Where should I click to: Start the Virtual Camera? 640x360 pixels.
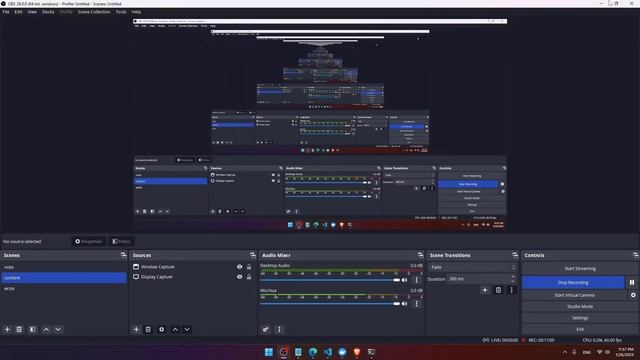[574, 295]
